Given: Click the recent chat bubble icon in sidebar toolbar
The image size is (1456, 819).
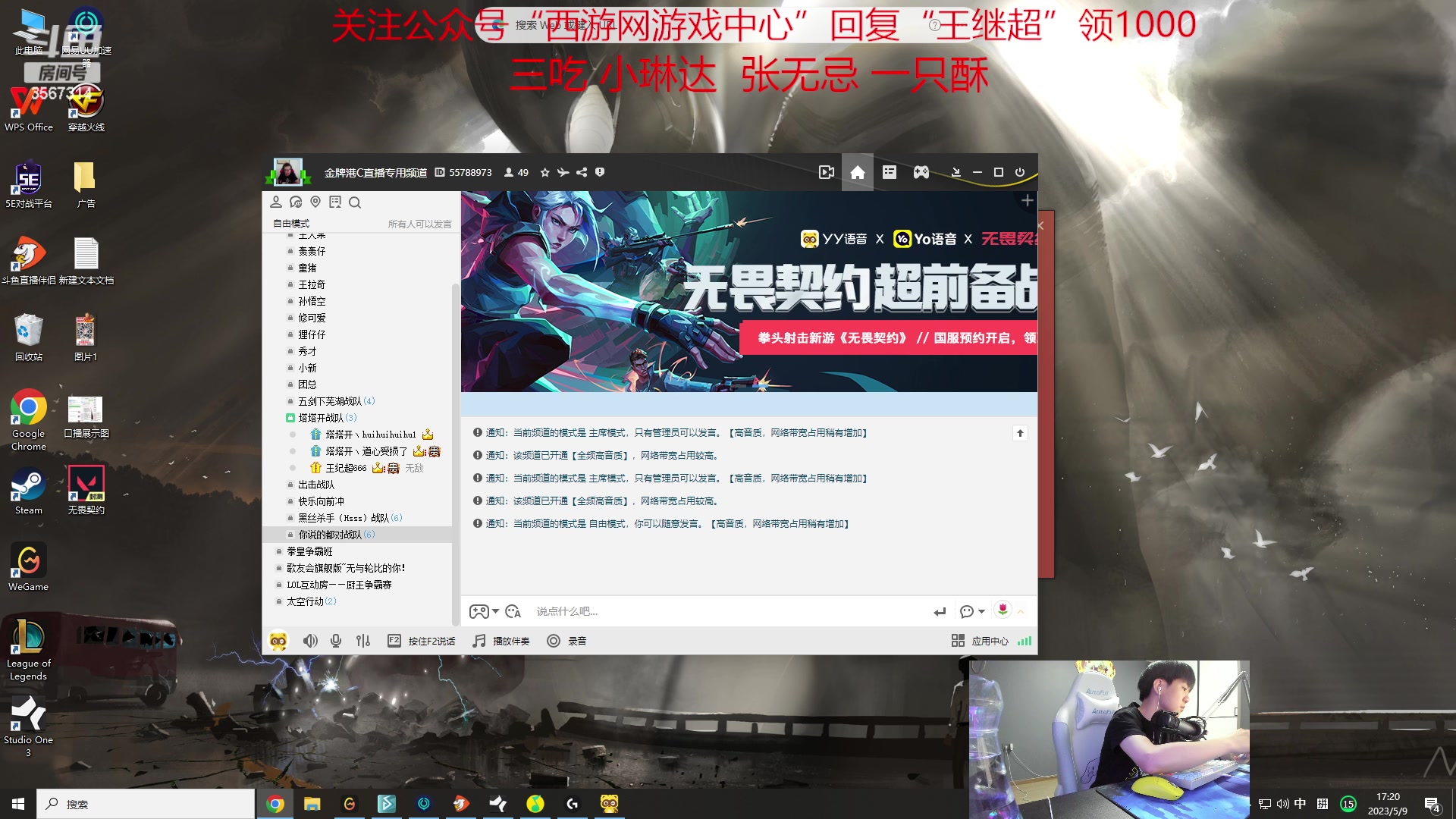Looking at the screenshot, I should pos(296,202).
